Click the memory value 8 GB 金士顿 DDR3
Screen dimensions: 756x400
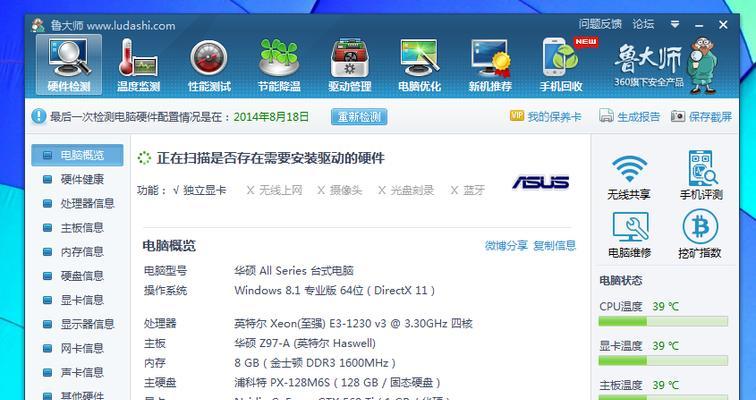[x=315, y=363]
